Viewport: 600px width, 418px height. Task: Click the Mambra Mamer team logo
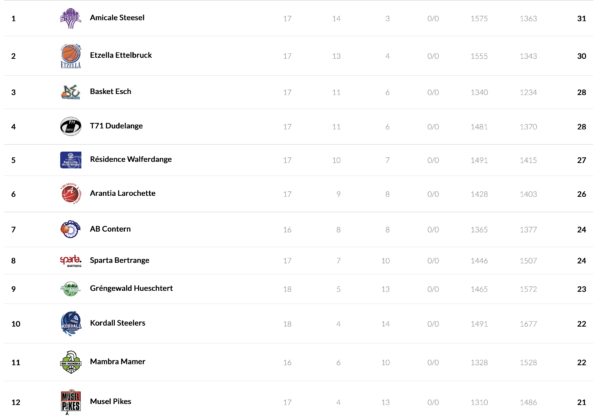(x=70, y=362)
